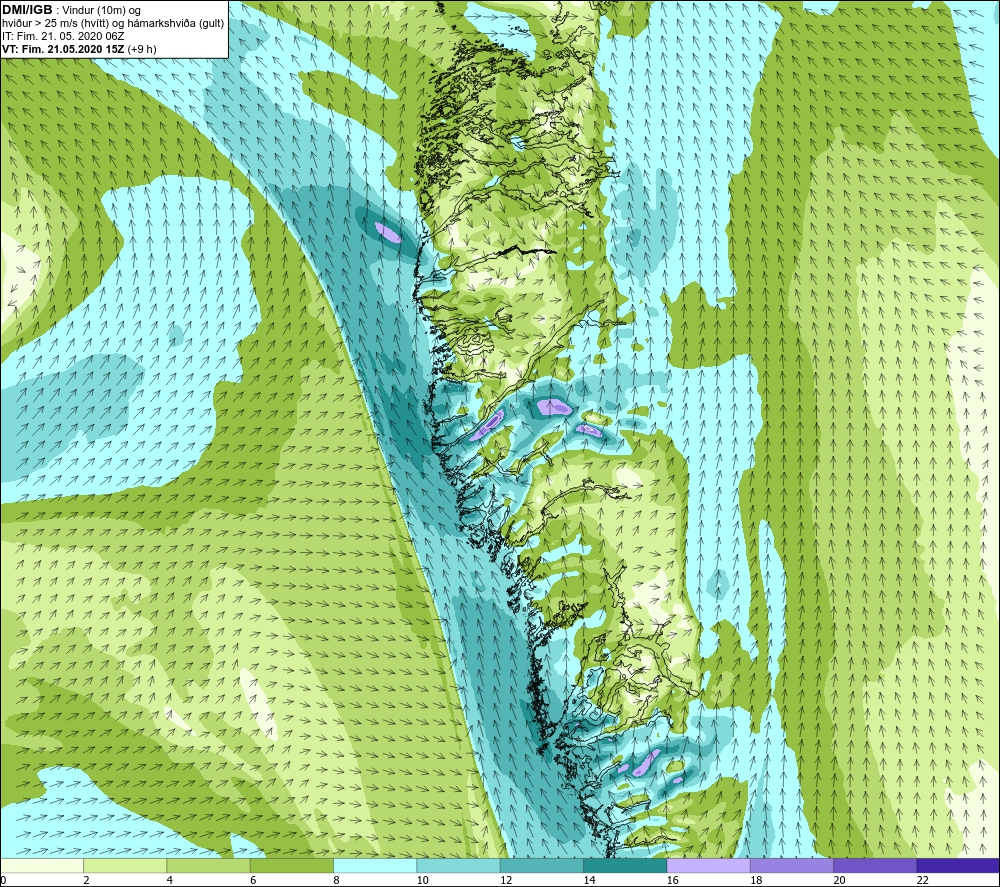Image resolution: width=1000 pixels, height=887 pixels.
Task: Click the legend scale label 10
Action: 423,880
